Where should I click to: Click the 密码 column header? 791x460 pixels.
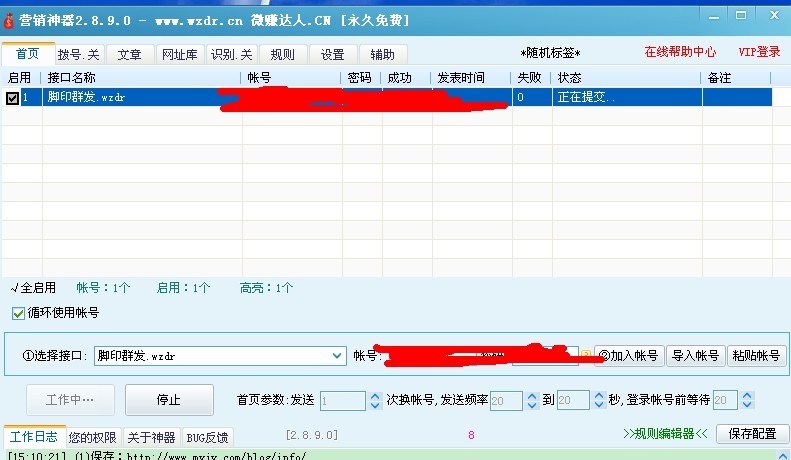tap(360, 78)
